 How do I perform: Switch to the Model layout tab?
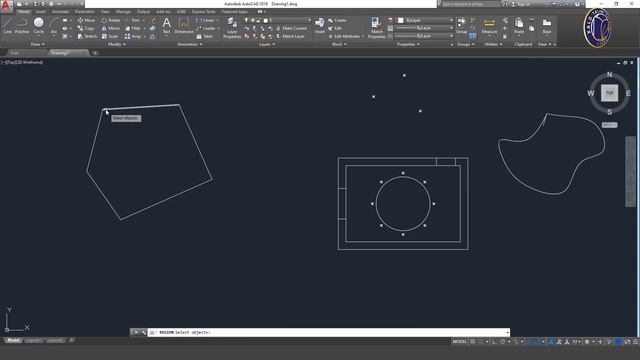(13, 340)
